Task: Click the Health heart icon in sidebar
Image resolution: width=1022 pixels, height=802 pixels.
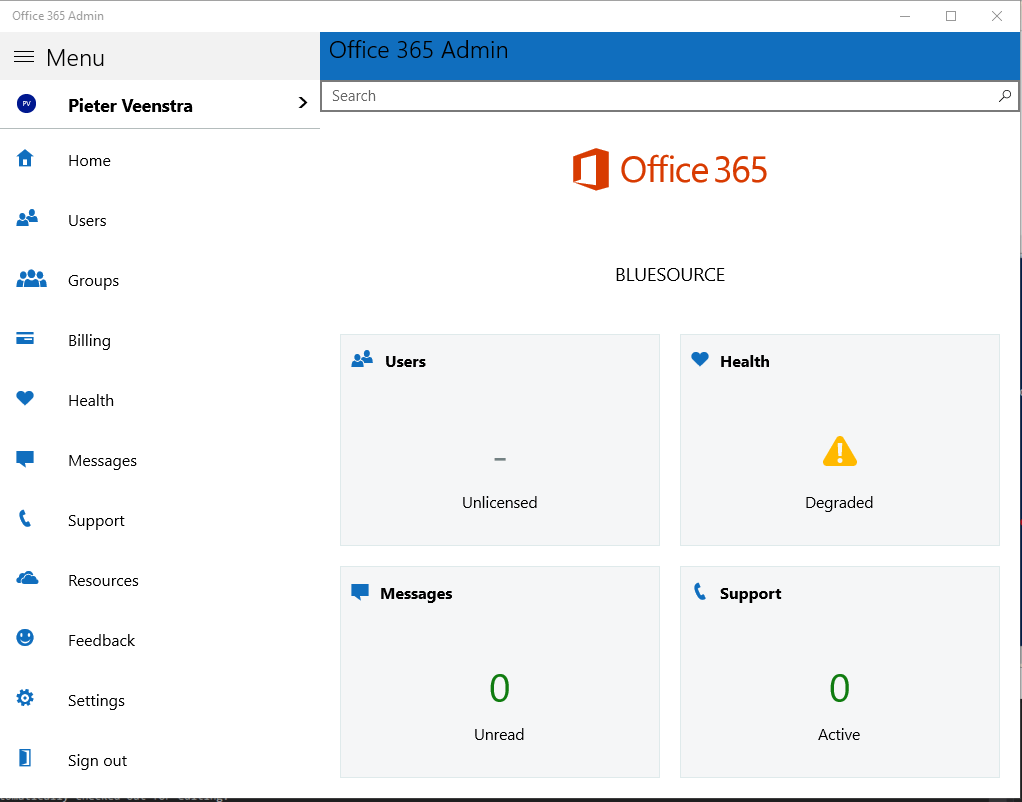Action: pos(25,398)
